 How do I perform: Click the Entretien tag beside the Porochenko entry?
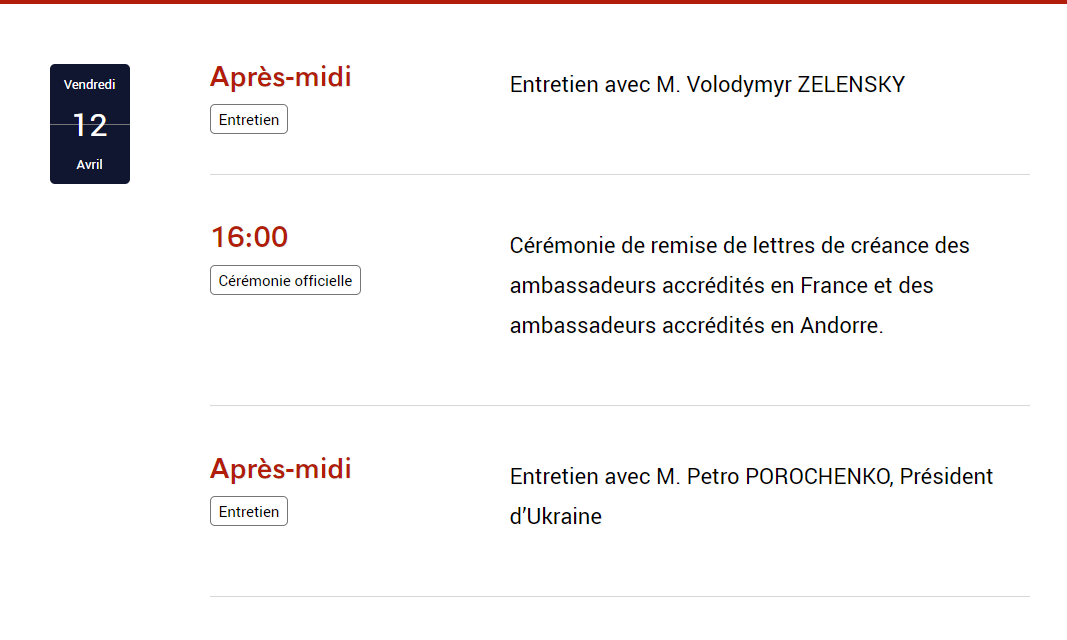pyautogui.click(x=249, y=512)
